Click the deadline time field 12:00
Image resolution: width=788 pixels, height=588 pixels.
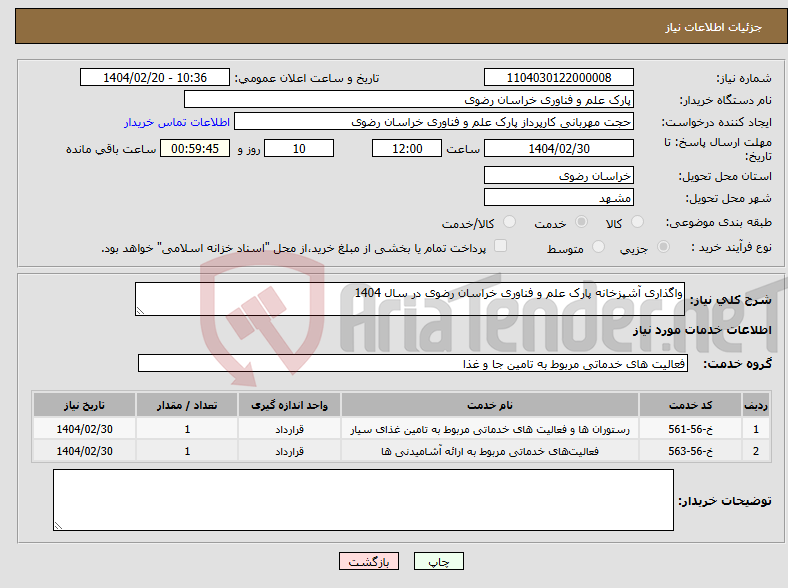(x=407, y=149)
